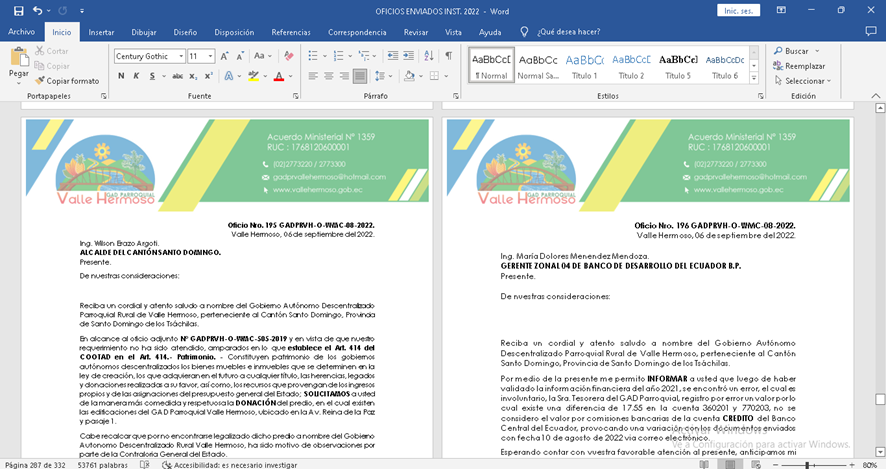Toggle justified text alignment

[362, 76]
